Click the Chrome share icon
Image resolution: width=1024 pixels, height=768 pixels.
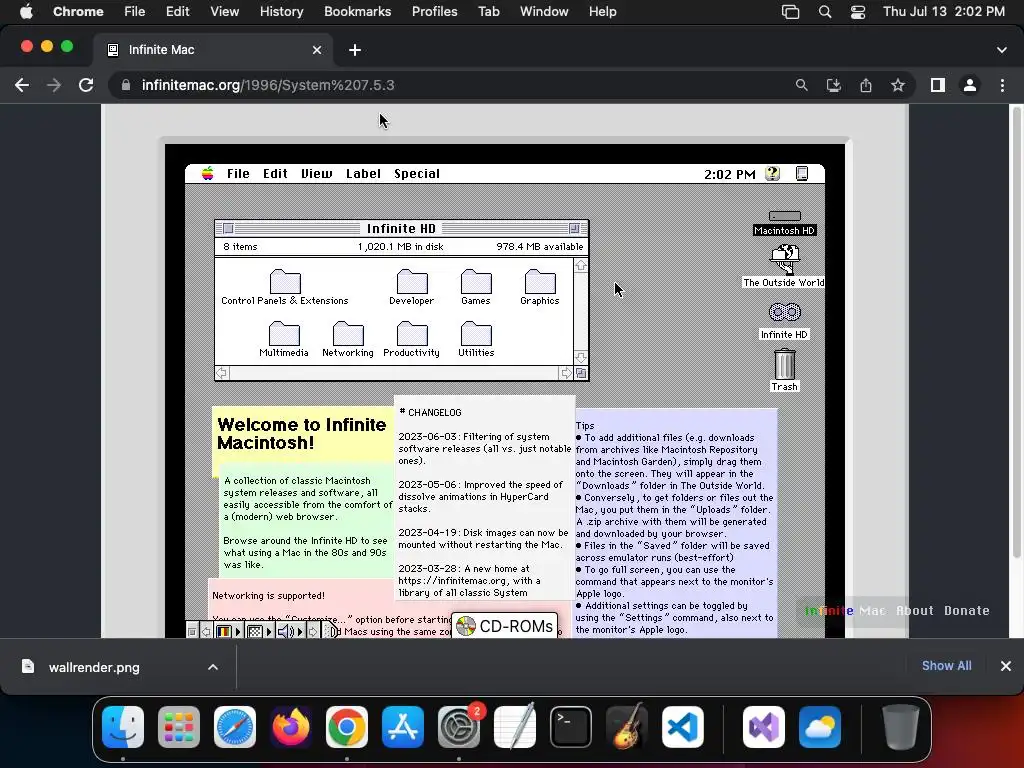click(866, 85)
